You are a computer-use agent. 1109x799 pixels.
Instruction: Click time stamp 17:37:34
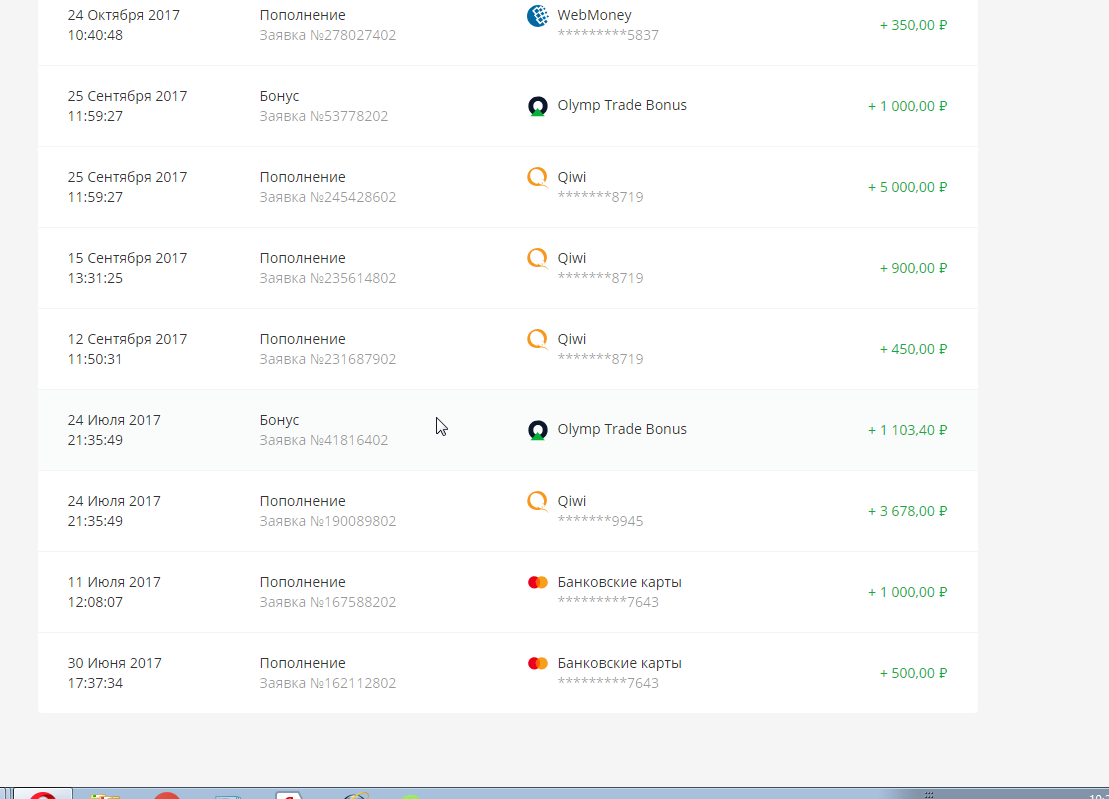(x=95, y=683)
